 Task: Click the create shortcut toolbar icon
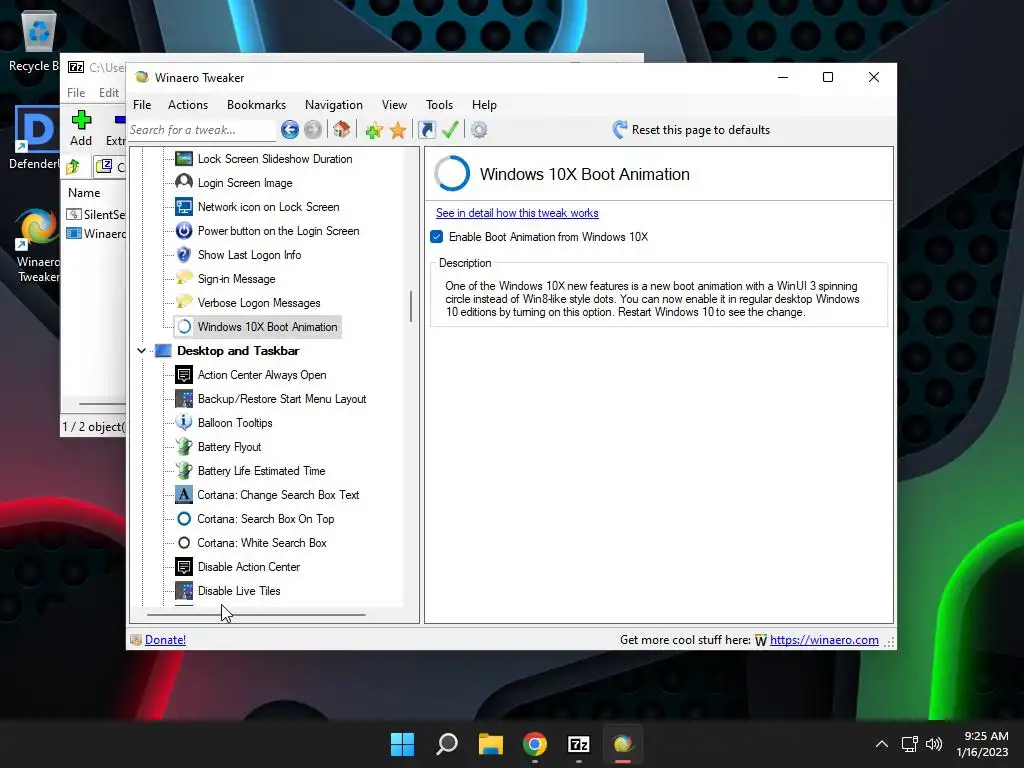[426, 130]
